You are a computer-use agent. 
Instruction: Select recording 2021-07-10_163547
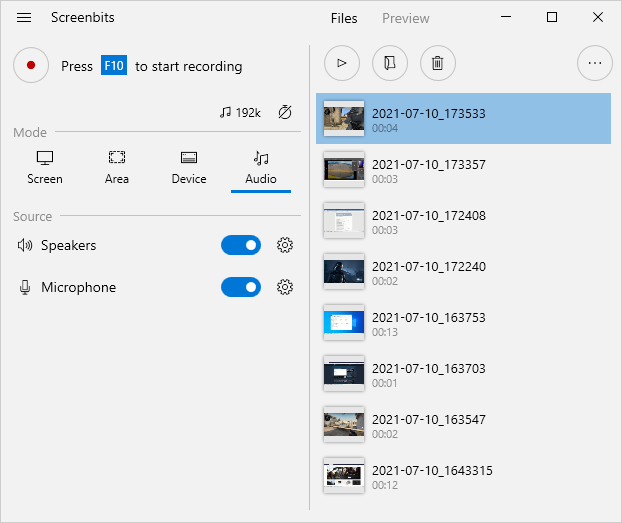click(x=463, y=425)
